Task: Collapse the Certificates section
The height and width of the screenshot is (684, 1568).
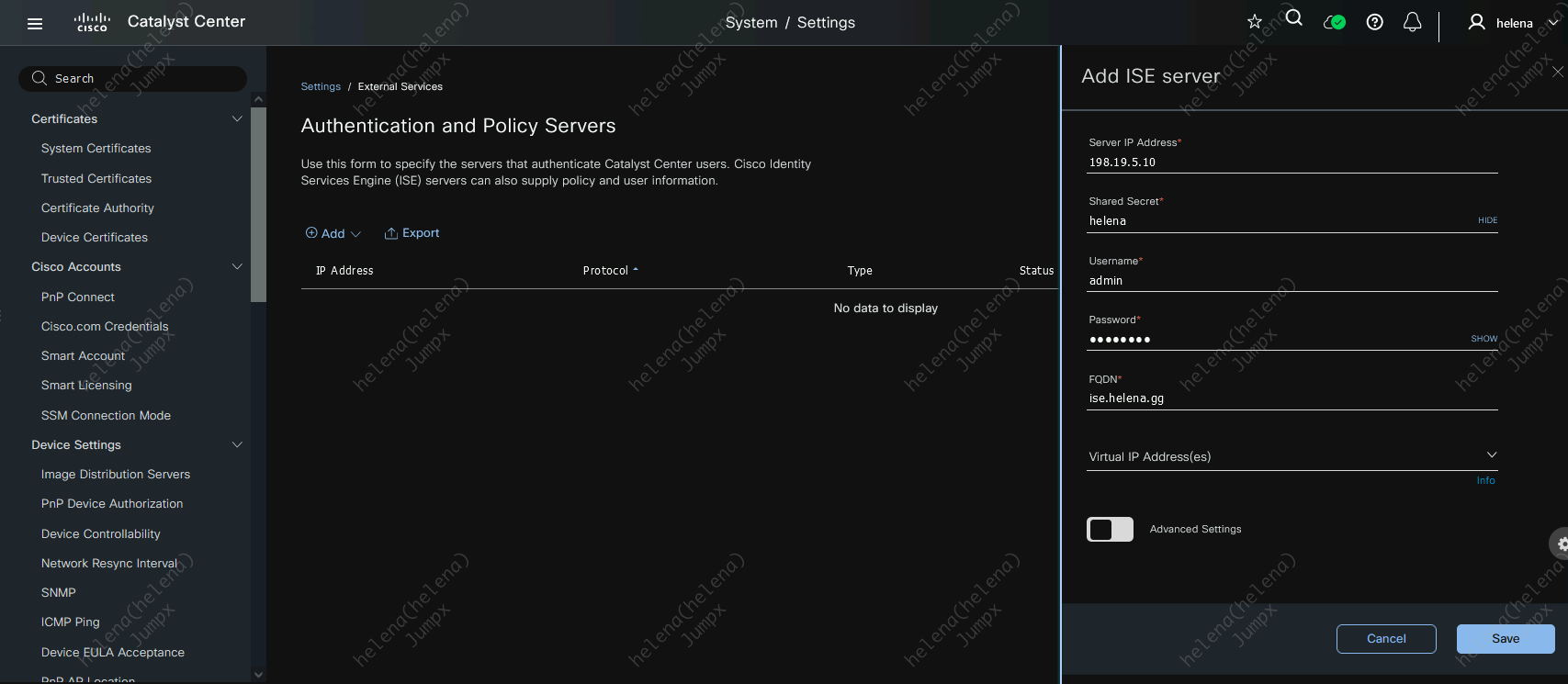Action: point(237,118)
